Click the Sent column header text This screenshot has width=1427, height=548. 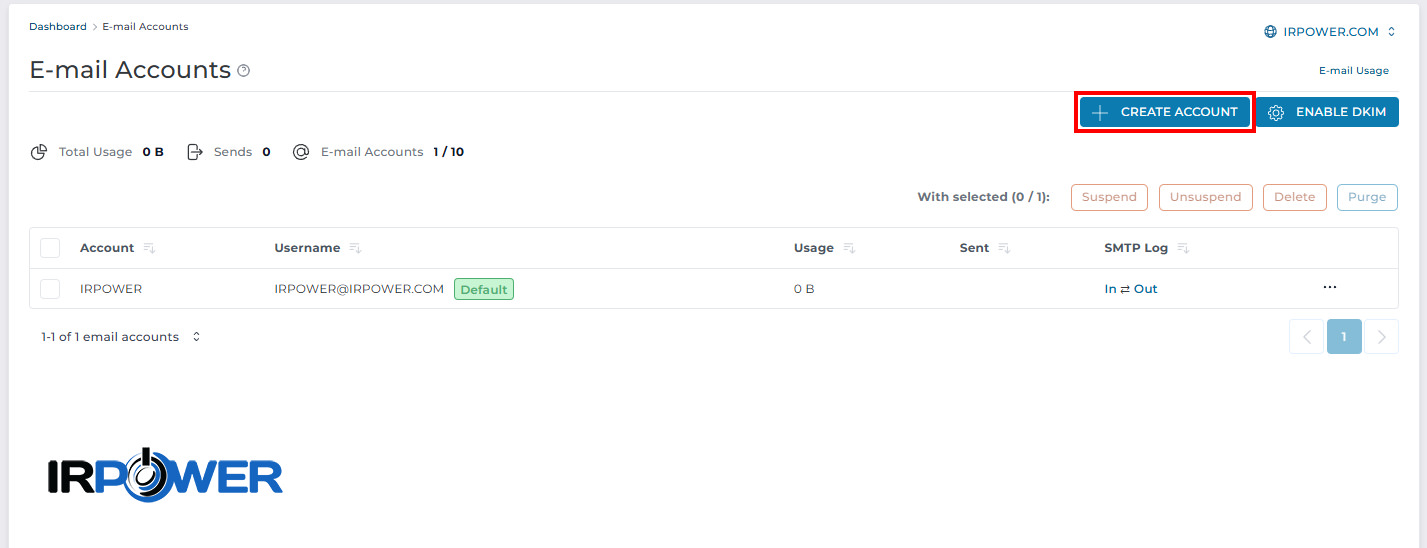click(974, 248)
